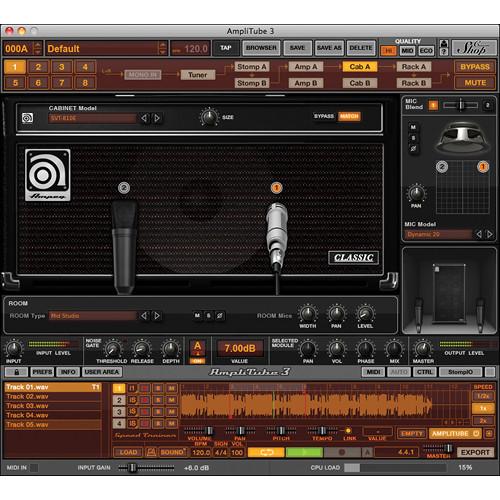Image resolution: width=500 pixels, height=500 pixels.
Task: Click the MASTER output knob
Action: pyautogui.click(x=423, y=349)
